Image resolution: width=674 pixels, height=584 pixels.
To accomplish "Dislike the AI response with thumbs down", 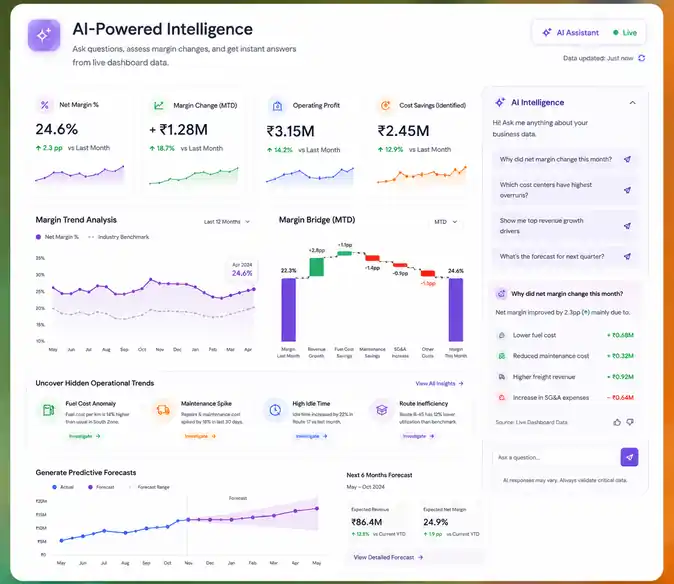I will click(630, 422).
